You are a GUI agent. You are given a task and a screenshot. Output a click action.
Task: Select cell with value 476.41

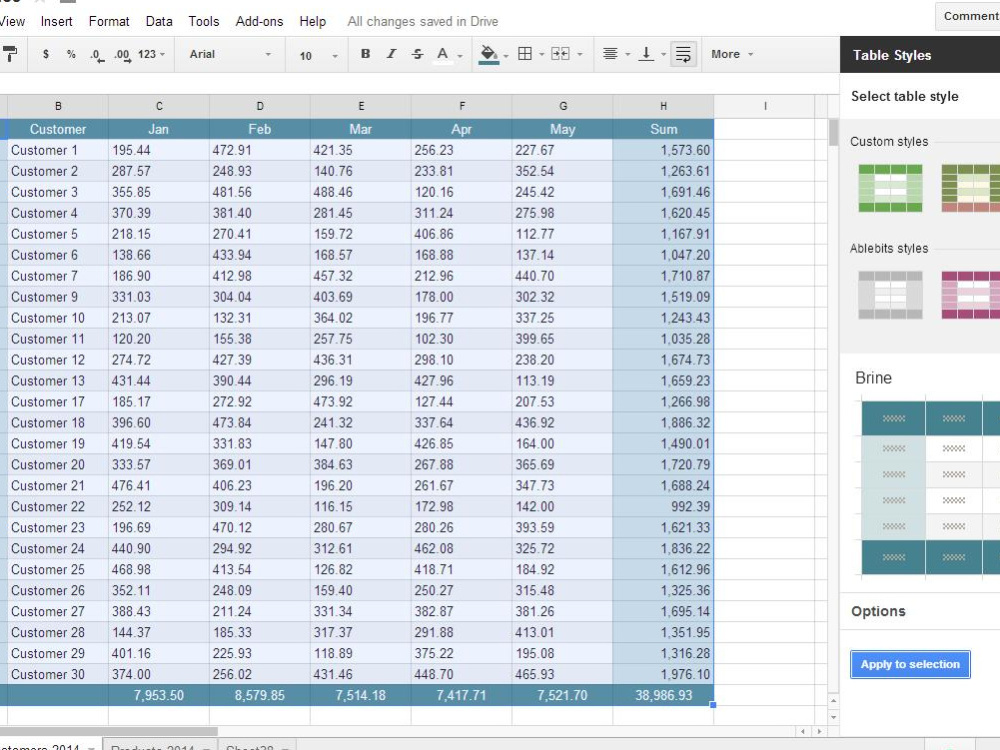pyautogui.click(x=159, y=486)
